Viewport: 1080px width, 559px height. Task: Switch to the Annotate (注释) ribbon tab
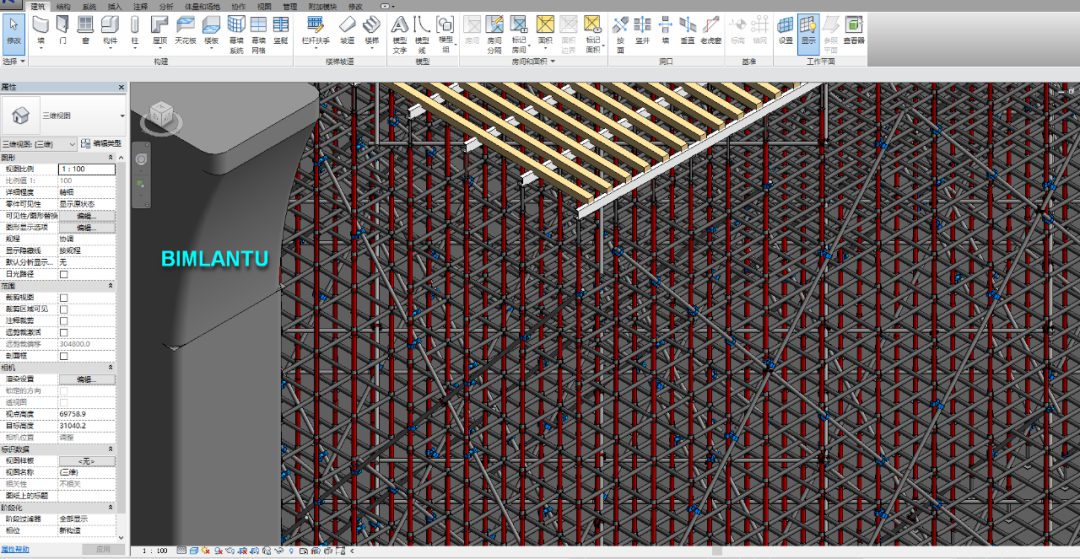[x=140, y=6]
